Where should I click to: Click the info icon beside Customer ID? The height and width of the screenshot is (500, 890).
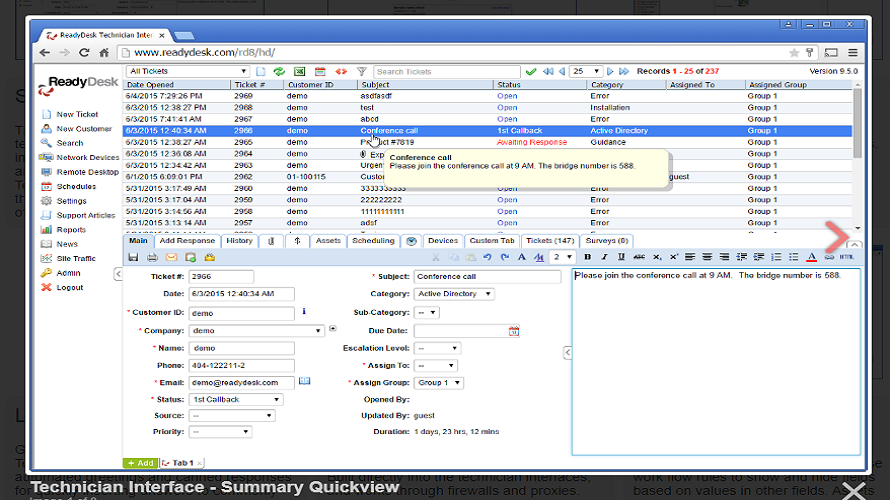click(x=304, y=311)
